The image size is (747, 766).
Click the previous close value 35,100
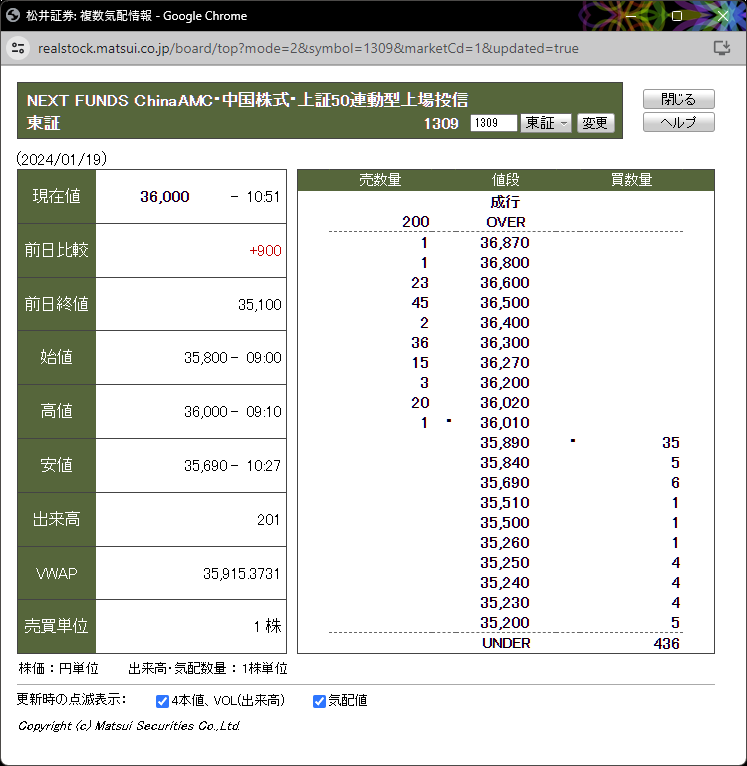click(x=260, y=305)
